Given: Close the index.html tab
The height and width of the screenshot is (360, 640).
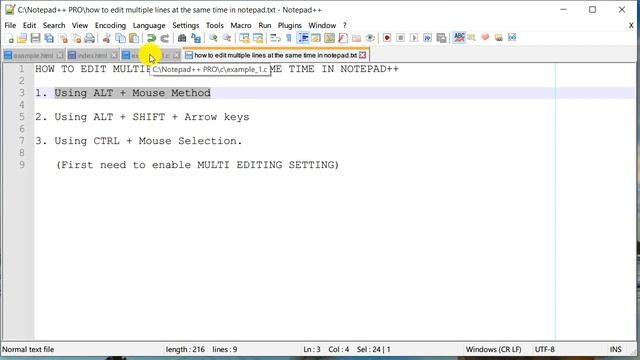Looking at the screenshot, I should 114,55.
